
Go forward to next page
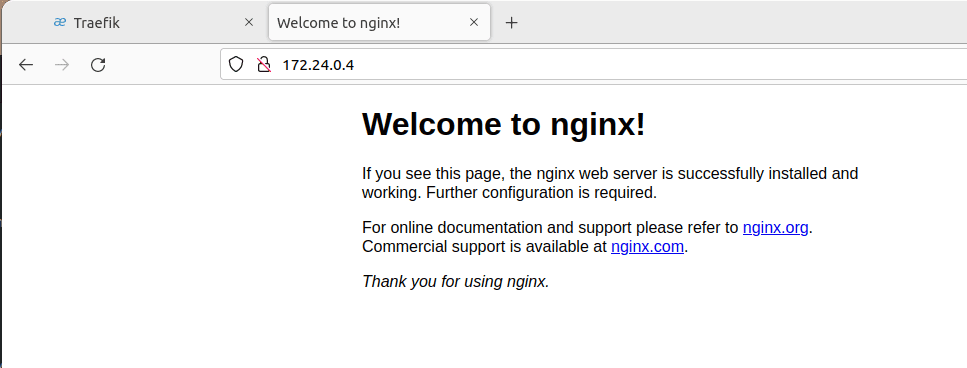[62, 65]
